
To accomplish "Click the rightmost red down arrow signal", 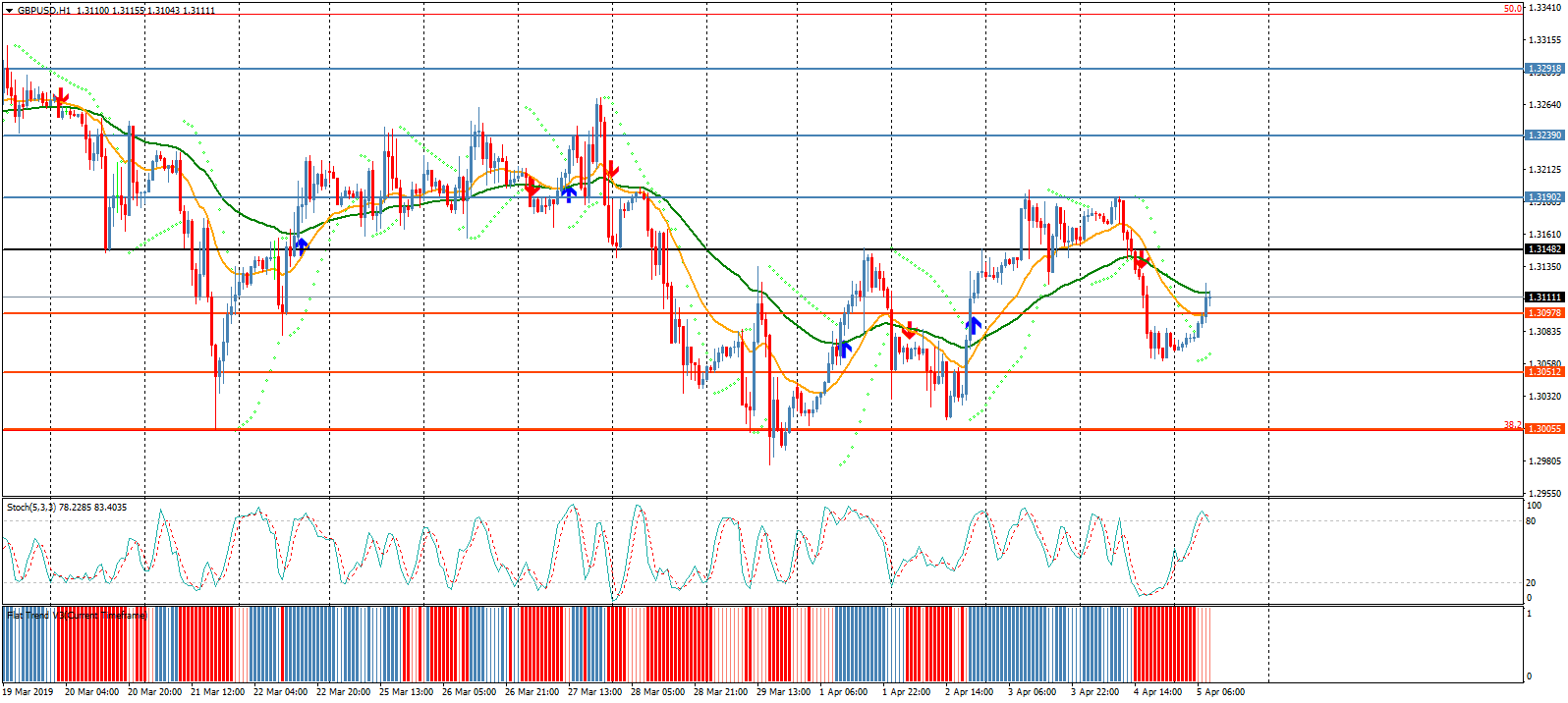I will tap(1140, 262).
